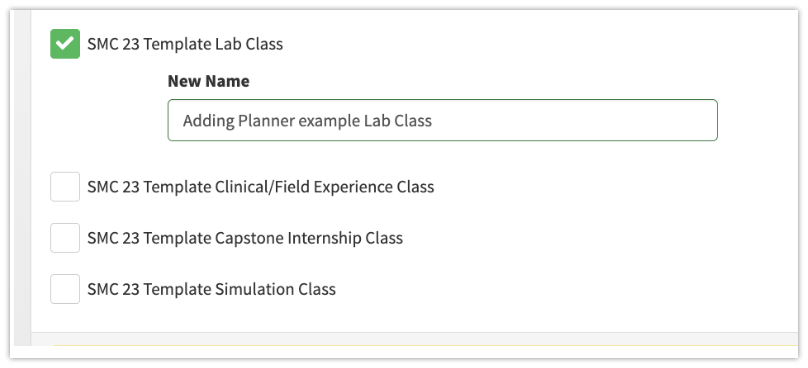Tick the Capstone Internship Class checkbox

[x=65, y=238]
